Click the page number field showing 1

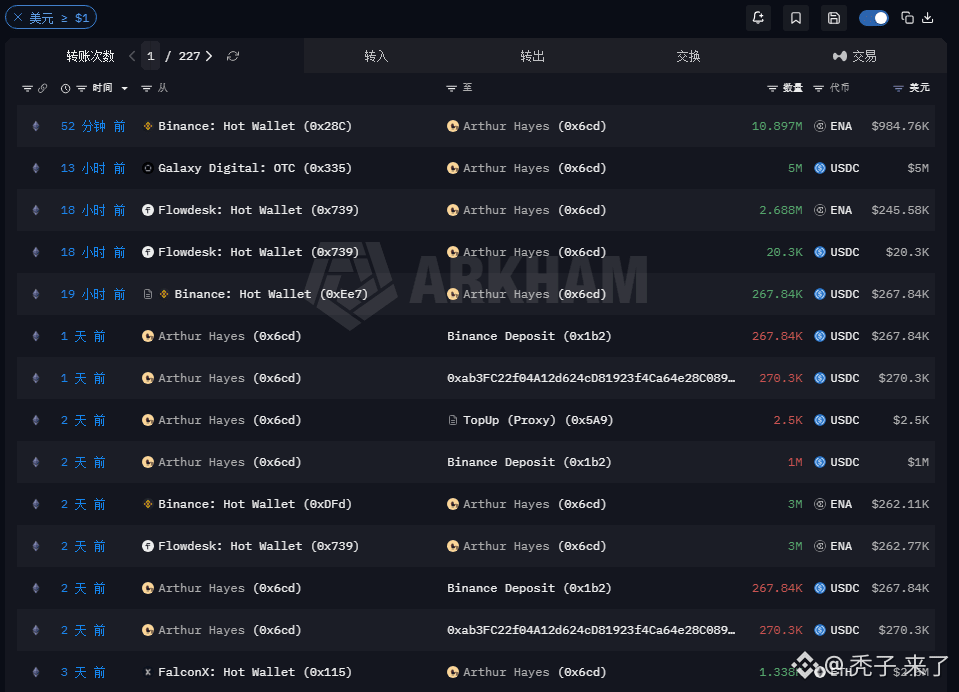click(150, 56)
